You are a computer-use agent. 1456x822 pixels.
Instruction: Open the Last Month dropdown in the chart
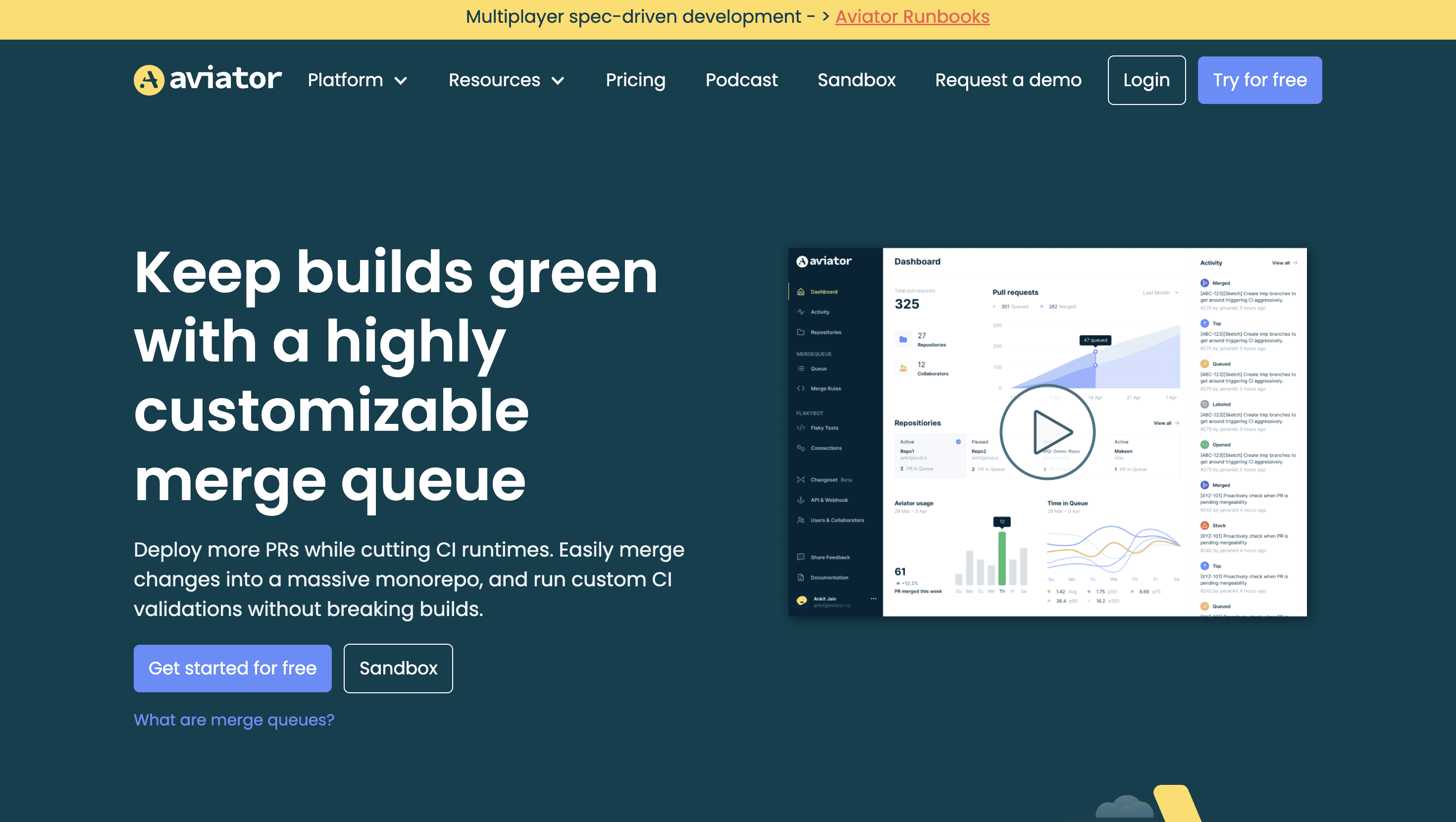tap(1160, 293)
